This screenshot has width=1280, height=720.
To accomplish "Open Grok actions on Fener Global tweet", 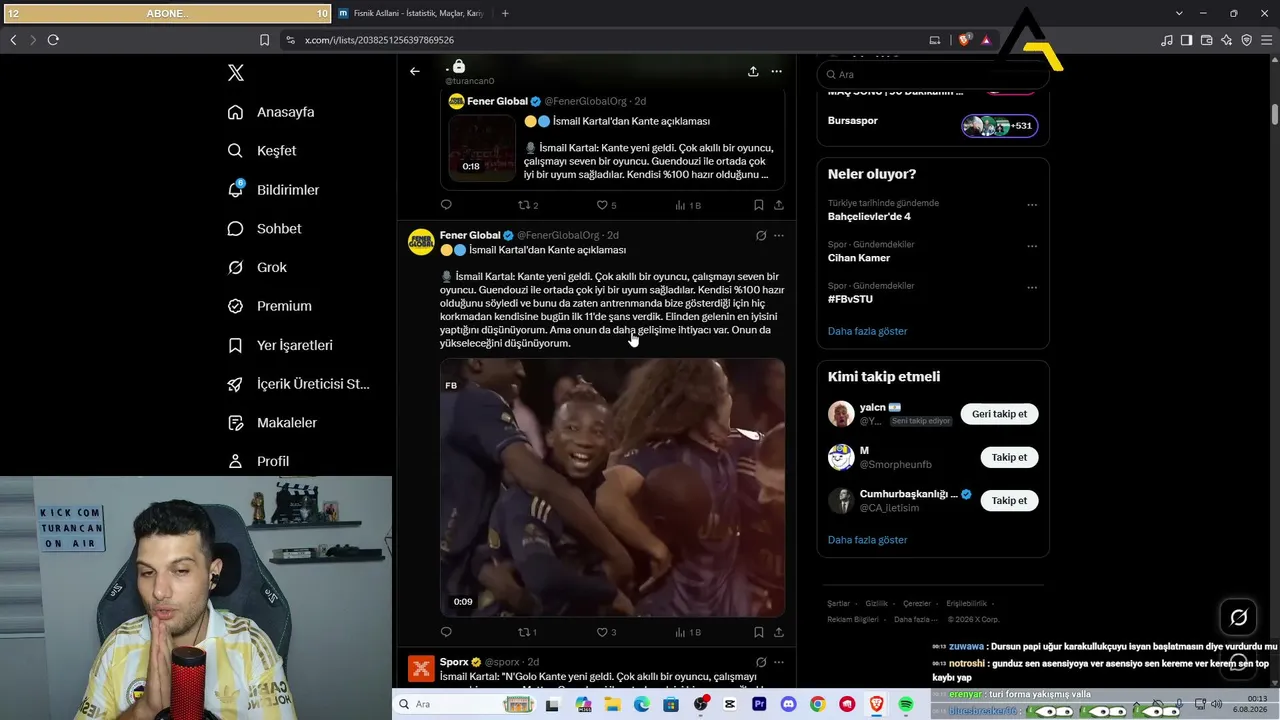I will (761, 236).
